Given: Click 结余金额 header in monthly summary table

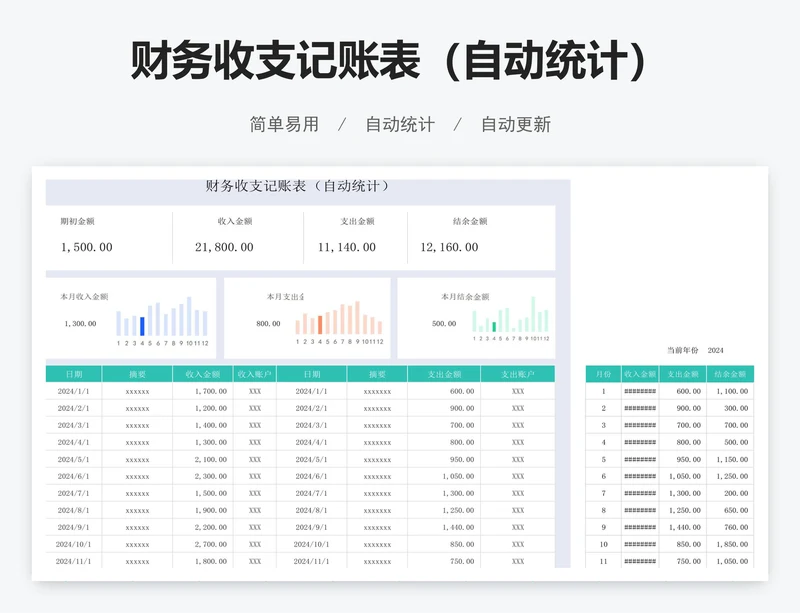Looking at the screenshot, I should [730, 374].
